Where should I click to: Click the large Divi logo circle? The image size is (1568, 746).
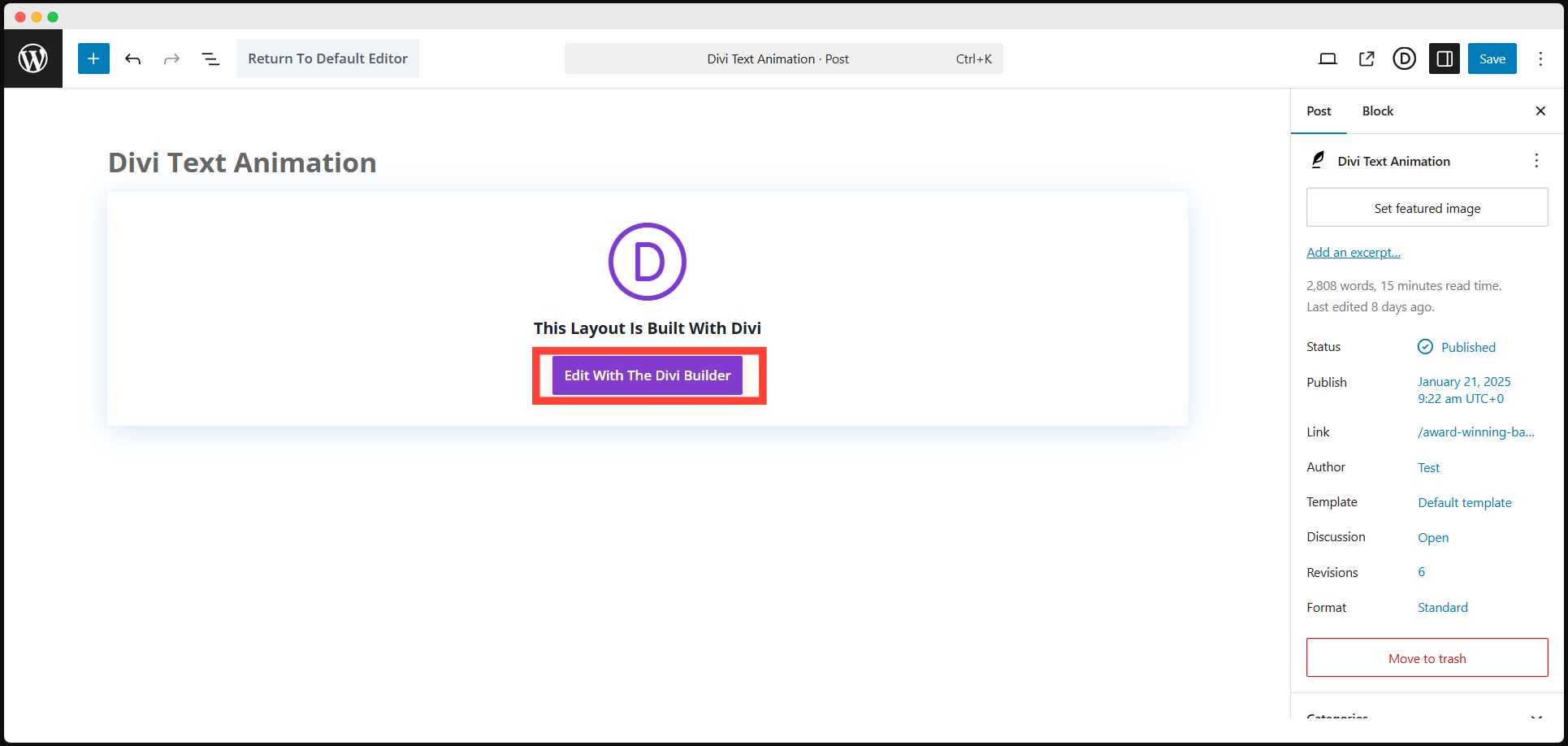pyautogui.click(x=648, y=262)
